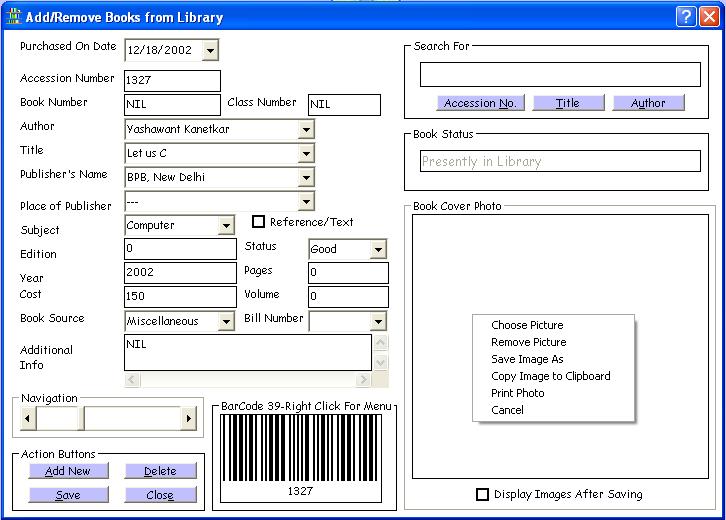Click Navigation scrollbar left arrow
The width and height of the screenshot is (726, 520).
pos(28,418)
